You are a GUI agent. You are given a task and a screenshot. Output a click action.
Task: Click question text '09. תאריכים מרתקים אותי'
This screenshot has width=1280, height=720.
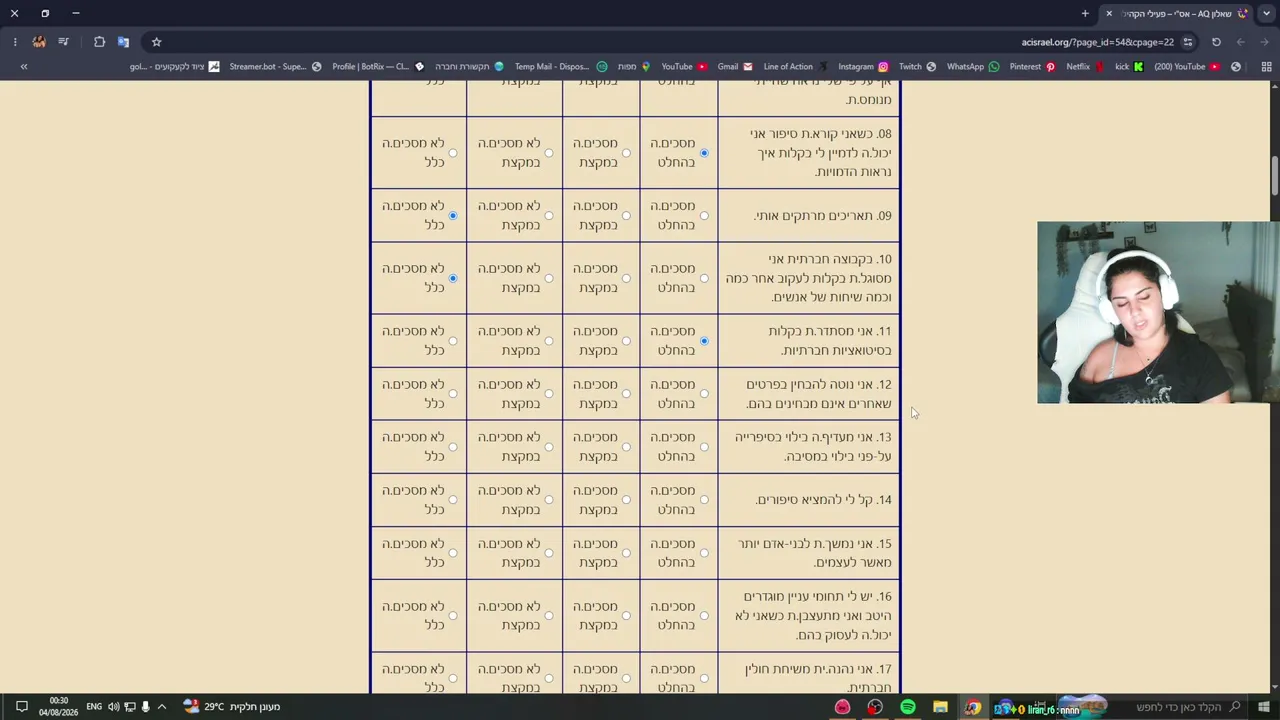[822, 216]
